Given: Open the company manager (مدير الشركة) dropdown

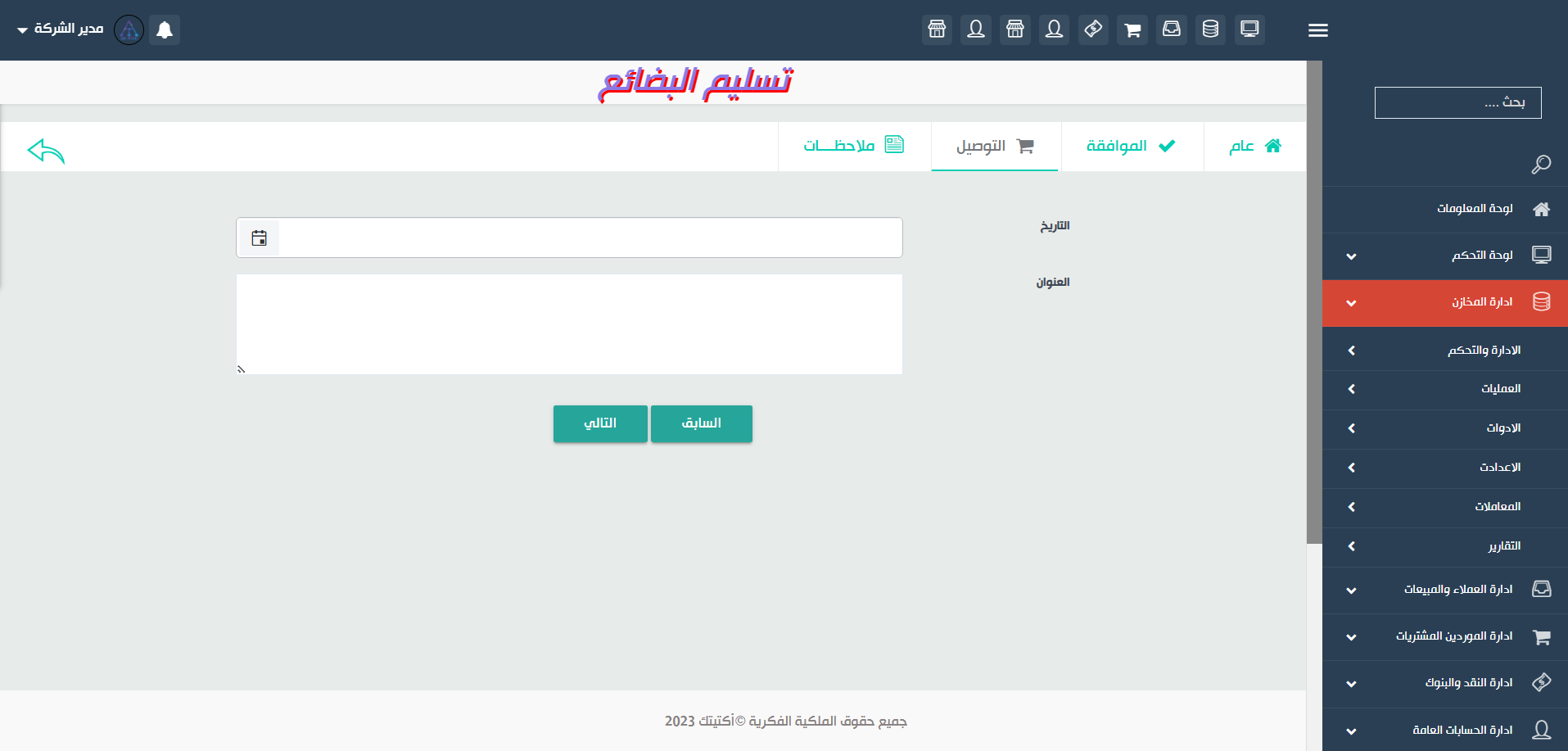Looking at the screenshot, I should (x=60, y=29).
